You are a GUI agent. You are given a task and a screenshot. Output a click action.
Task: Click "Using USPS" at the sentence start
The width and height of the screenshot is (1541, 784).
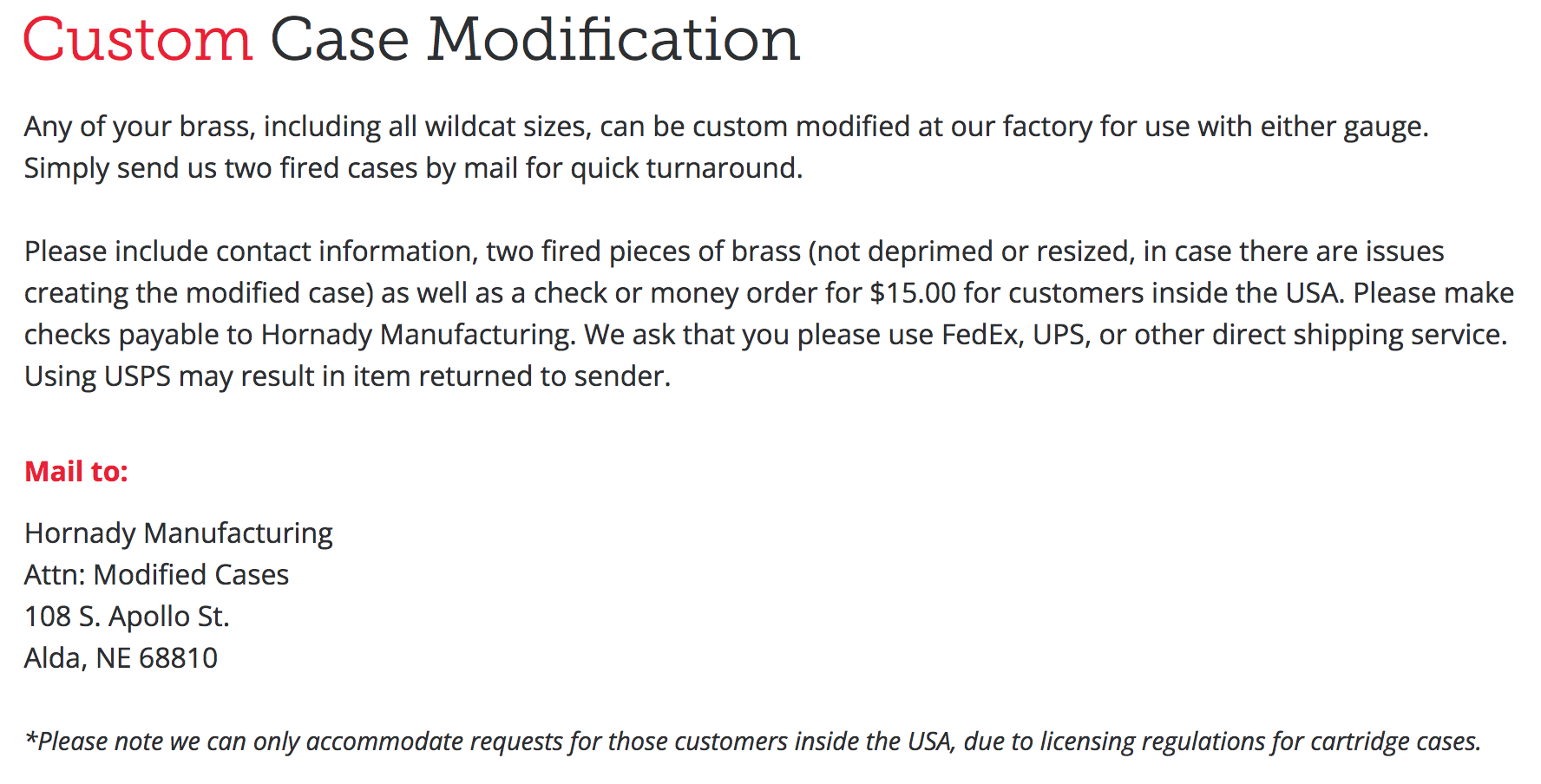click(97, 376)
